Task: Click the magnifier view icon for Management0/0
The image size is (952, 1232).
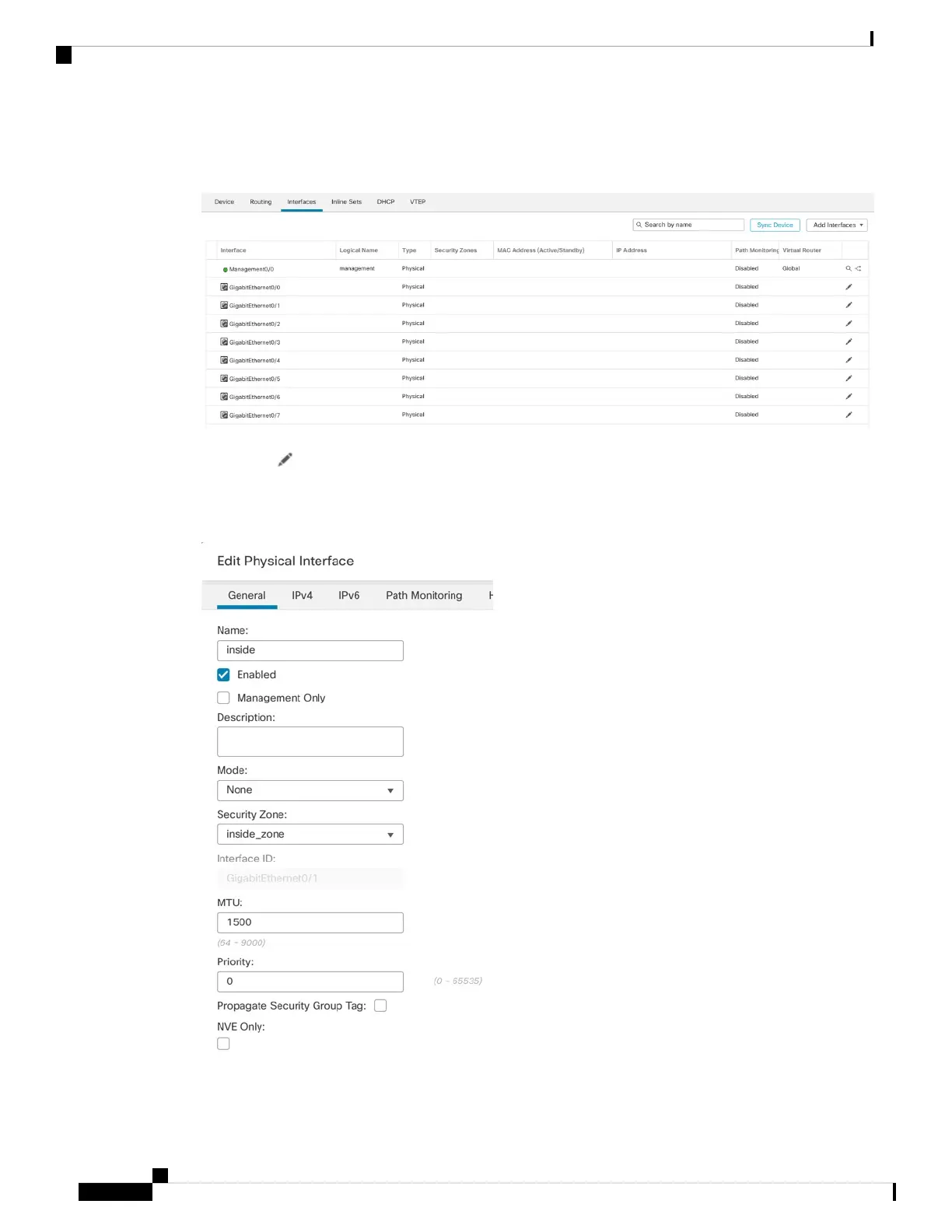Action: (x=849, y=268)
